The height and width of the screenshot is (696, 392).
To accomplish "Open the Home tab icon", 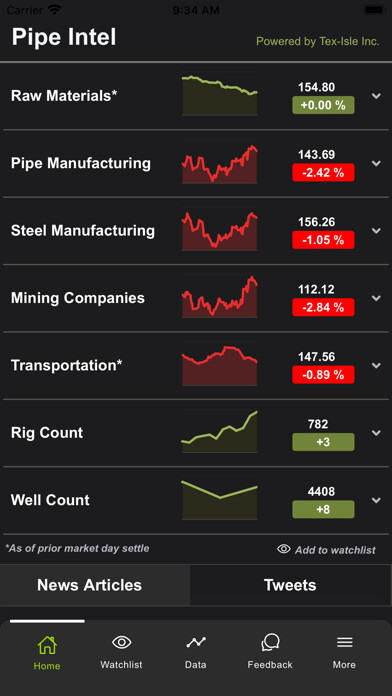I will (47, 645).
